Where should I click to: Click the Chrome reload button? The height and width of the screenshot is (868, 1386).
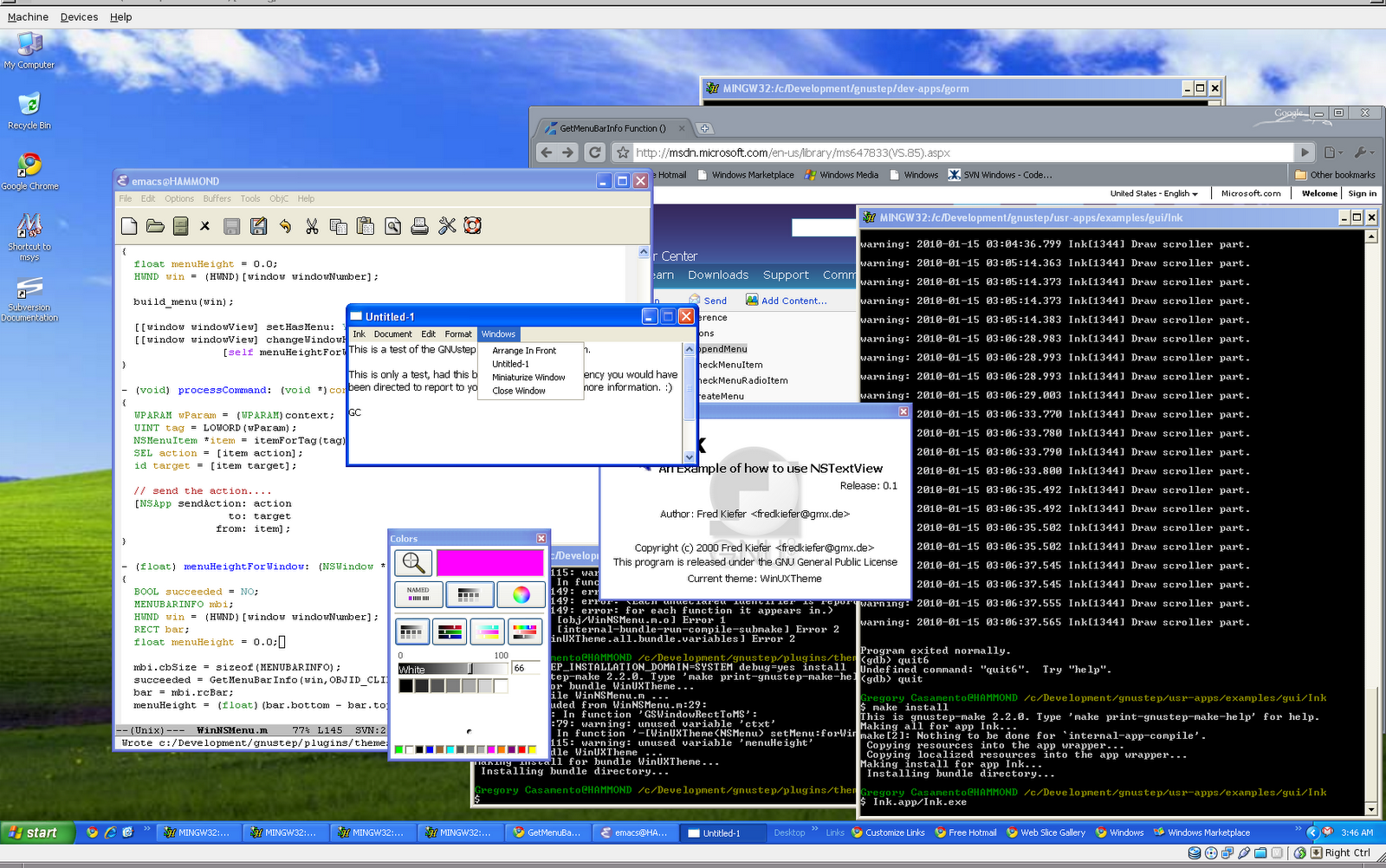595,152
